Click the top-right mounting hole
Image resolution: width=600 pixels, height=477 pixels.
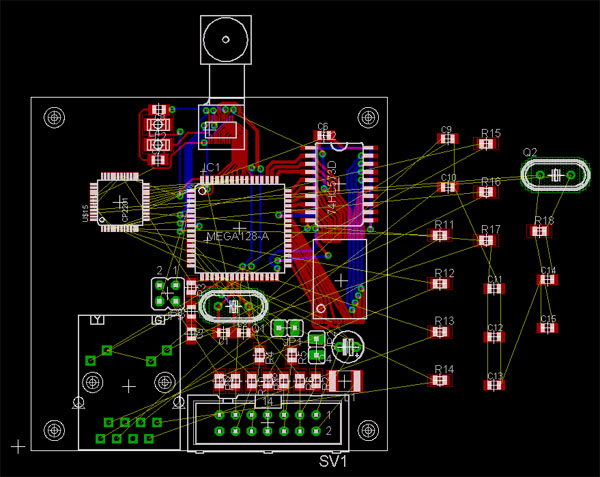coord(368,117)
